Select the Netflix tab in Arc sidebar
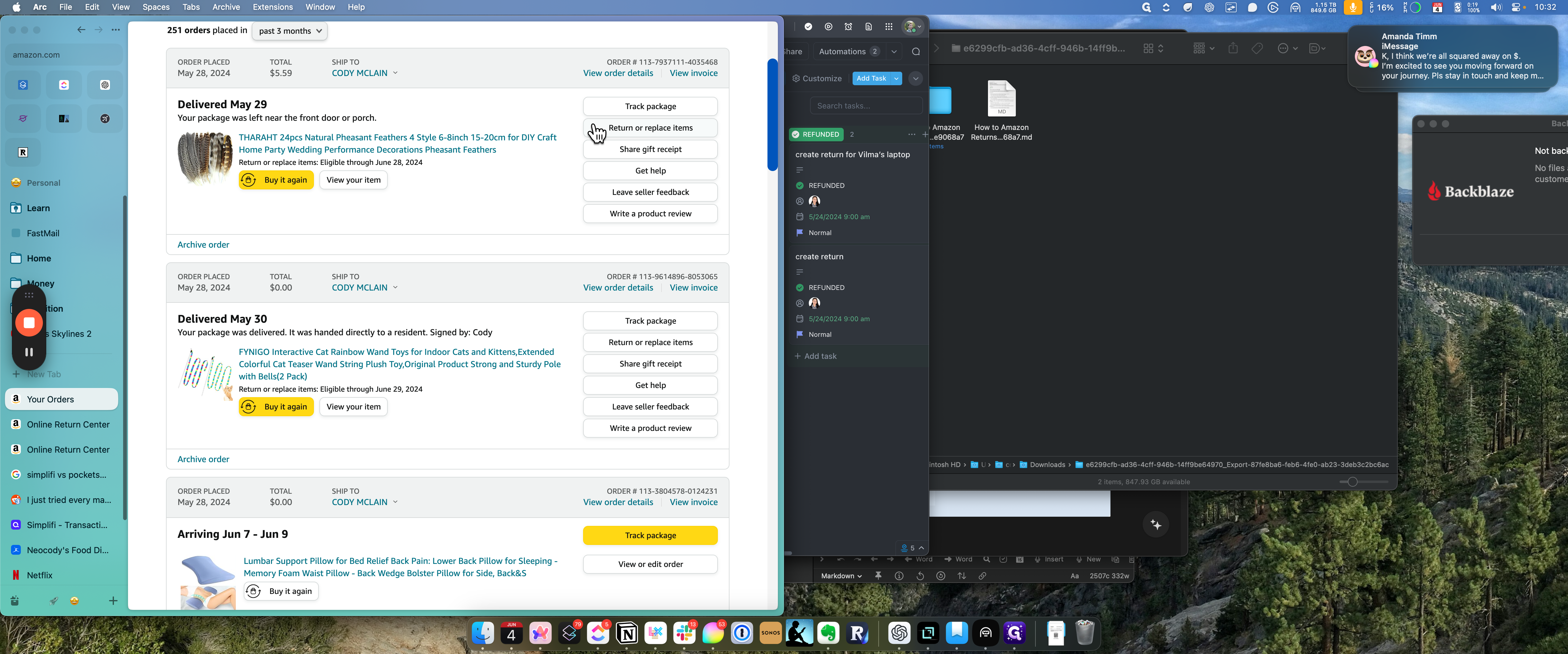Screen dimensions: 1568x654 click(x=62, y=576)
